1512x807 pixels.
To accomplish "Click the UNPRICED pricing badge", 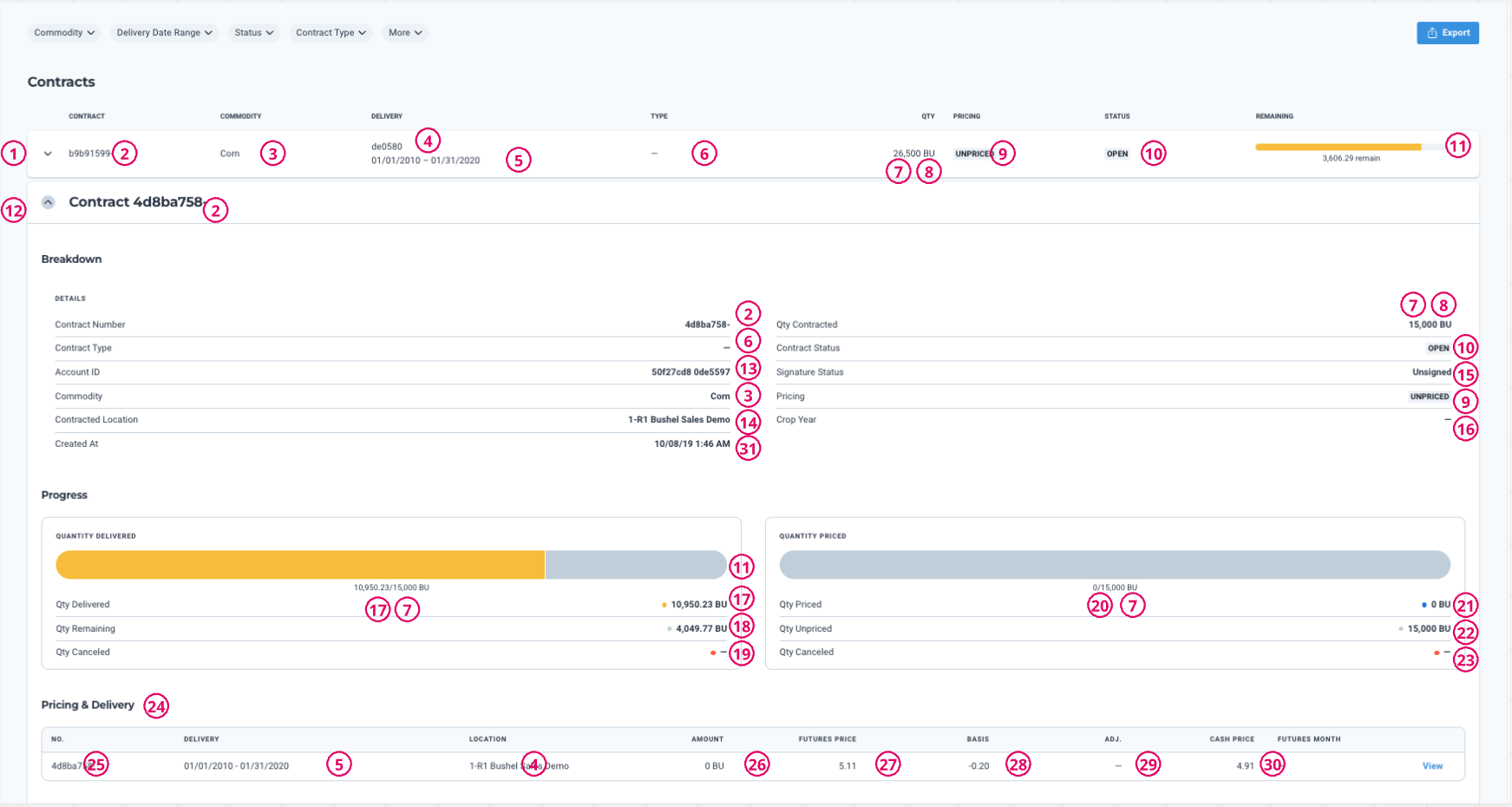I will [973, 153].
